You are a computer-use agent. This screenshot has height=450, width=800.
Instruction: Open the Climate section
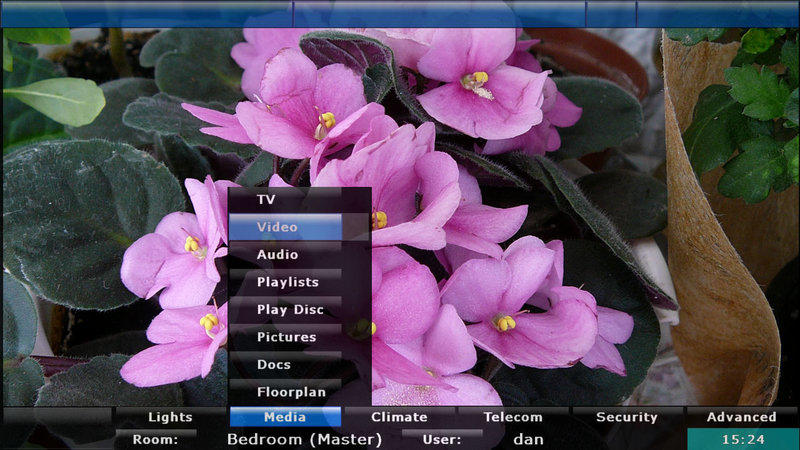pos(399,417)
